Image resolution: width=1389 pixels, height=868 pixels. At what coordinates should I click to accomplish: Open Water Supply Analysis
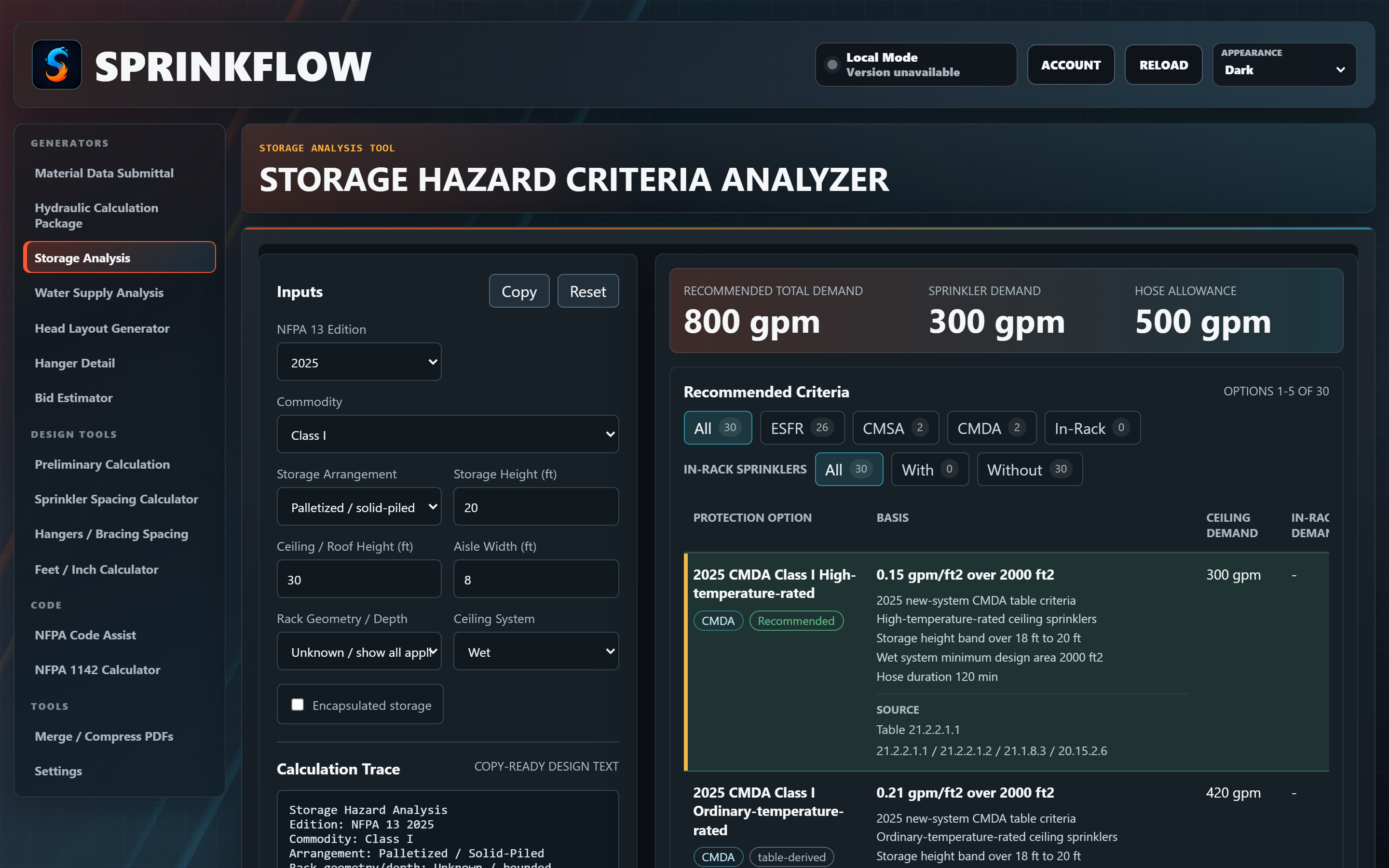coord(120,293)
